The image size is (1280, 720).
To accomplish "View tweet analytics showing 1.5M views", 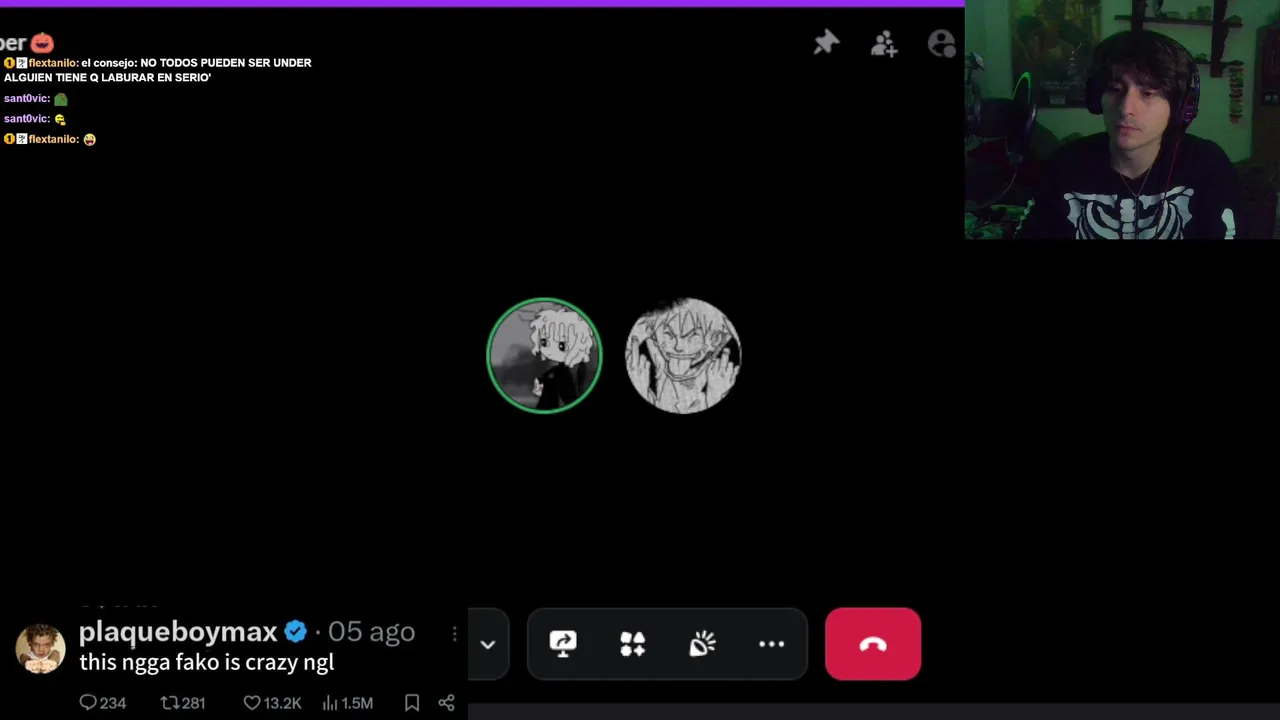I will pos(348,703).
